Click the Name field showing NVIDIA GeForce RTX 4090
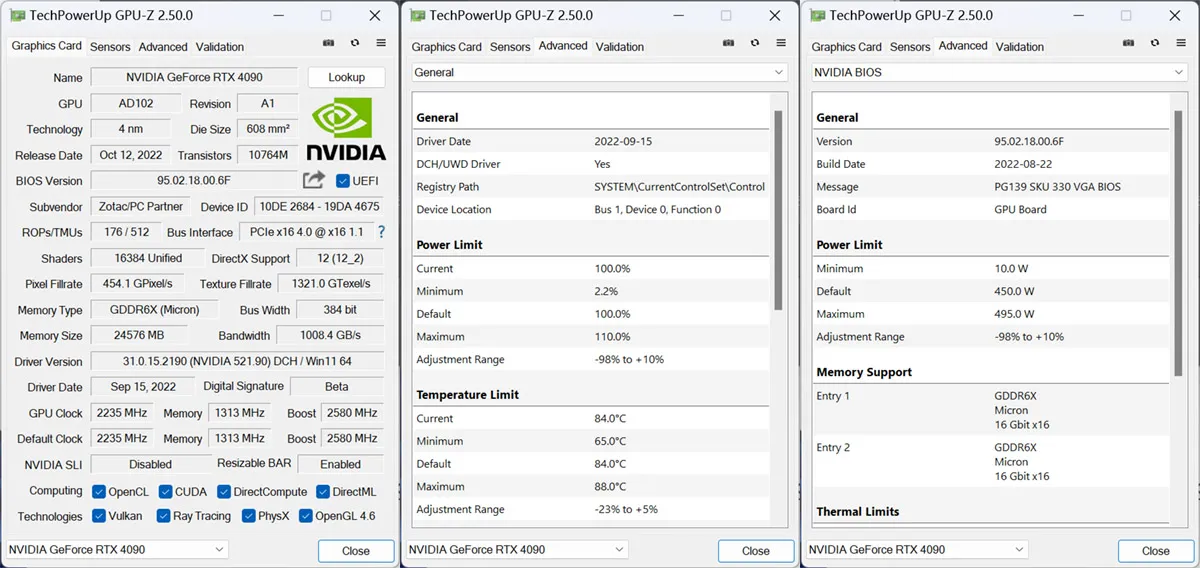The height and width of the screenshot is (568, 1200). point(195,78)
